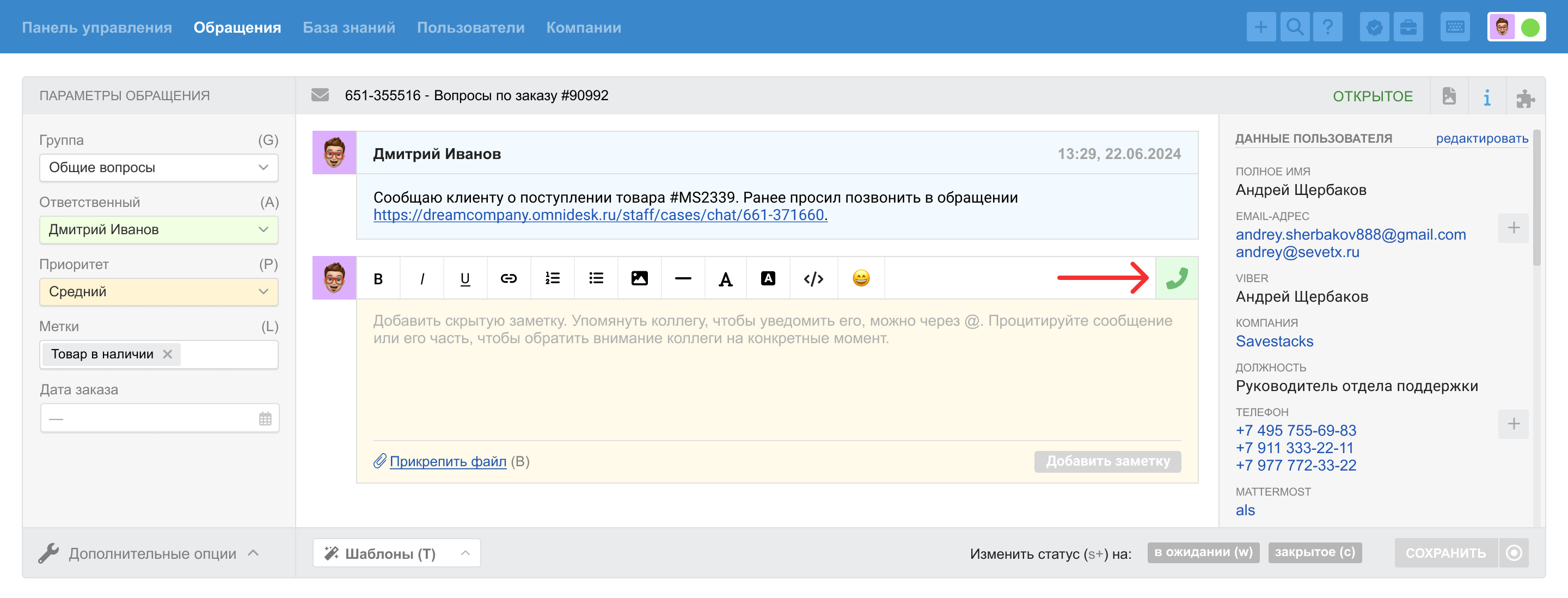Click the code block formatting icon

[813, 278]
